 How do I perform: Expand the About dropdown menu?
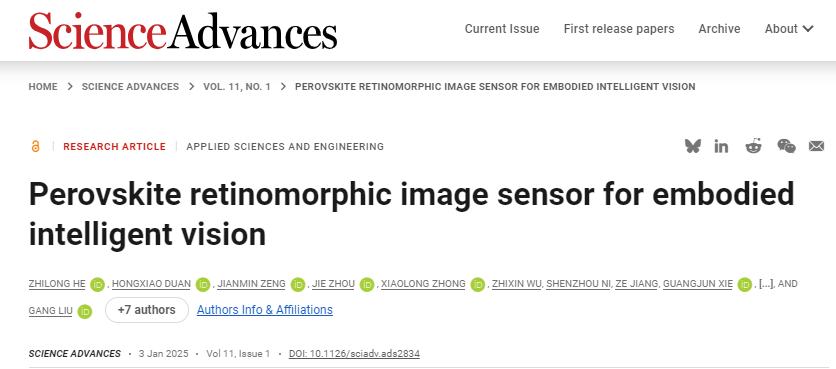[x=789, y=29]
